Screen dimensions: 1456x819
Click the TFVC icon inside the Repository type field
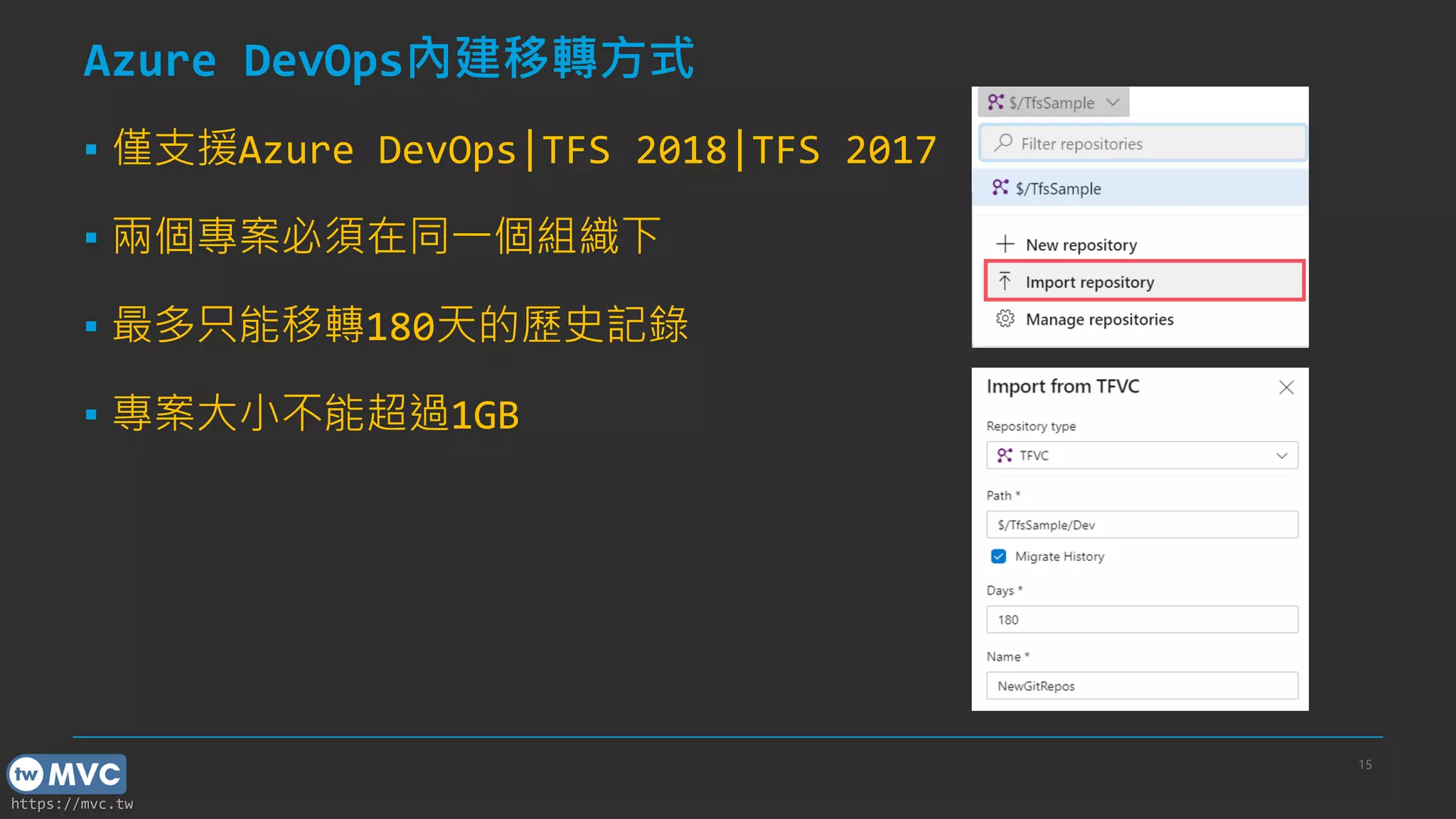(x=1005, y=455)
